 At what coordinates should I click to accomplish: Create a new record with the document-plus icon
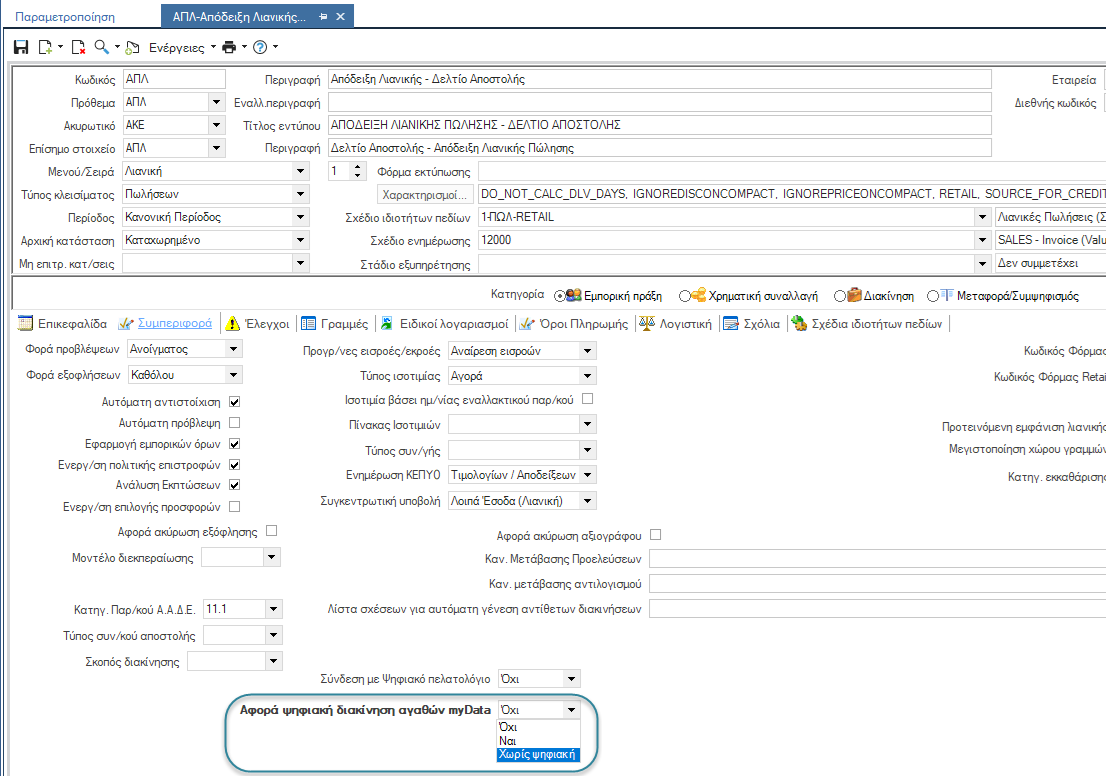tap(45, 47)
